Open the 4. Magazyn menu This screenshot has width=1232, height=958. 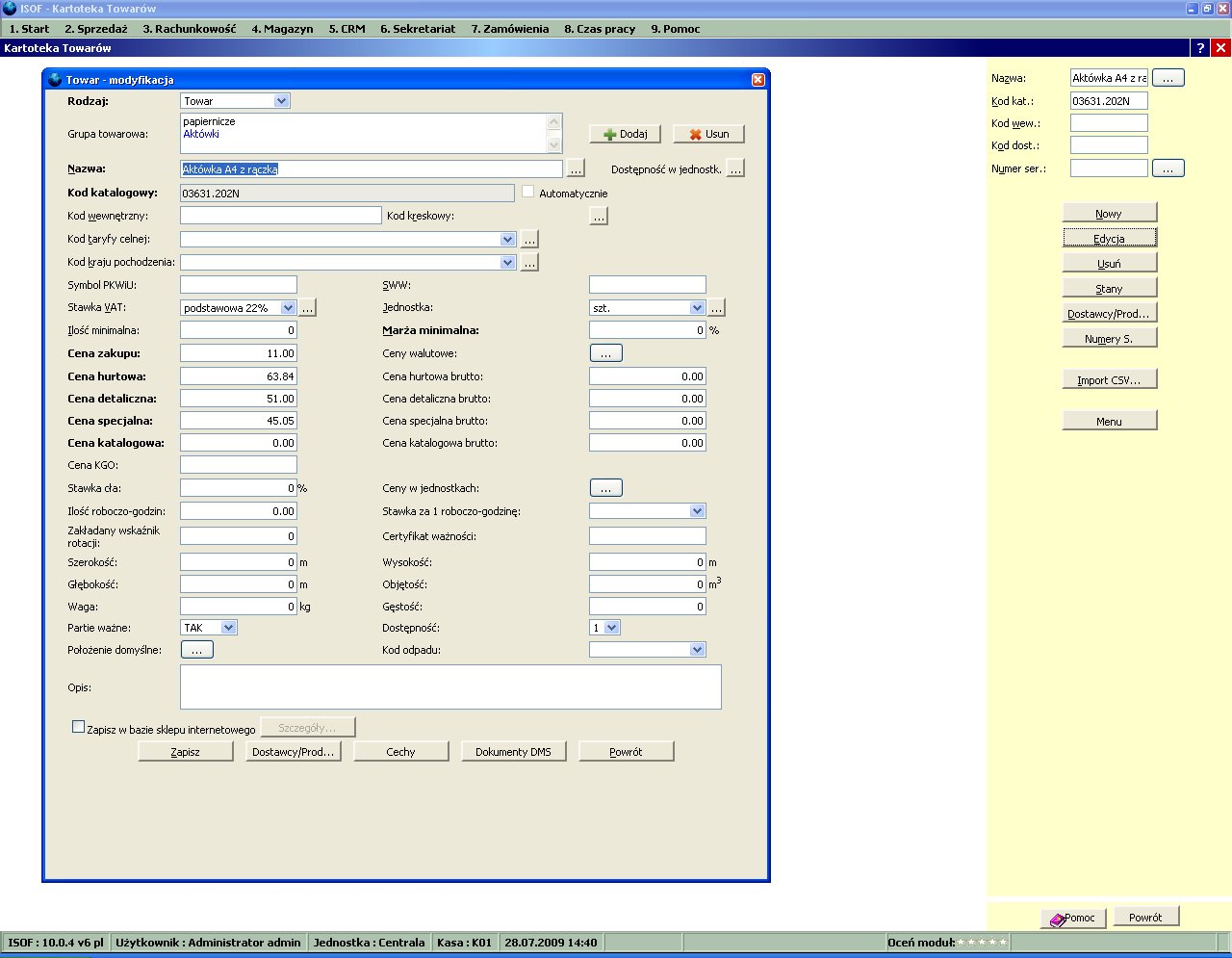pos(282,29)
